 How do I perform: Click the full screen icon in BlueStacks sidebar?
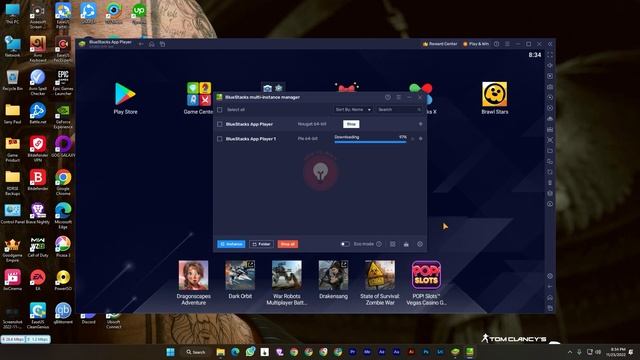(x=550, y=55)
